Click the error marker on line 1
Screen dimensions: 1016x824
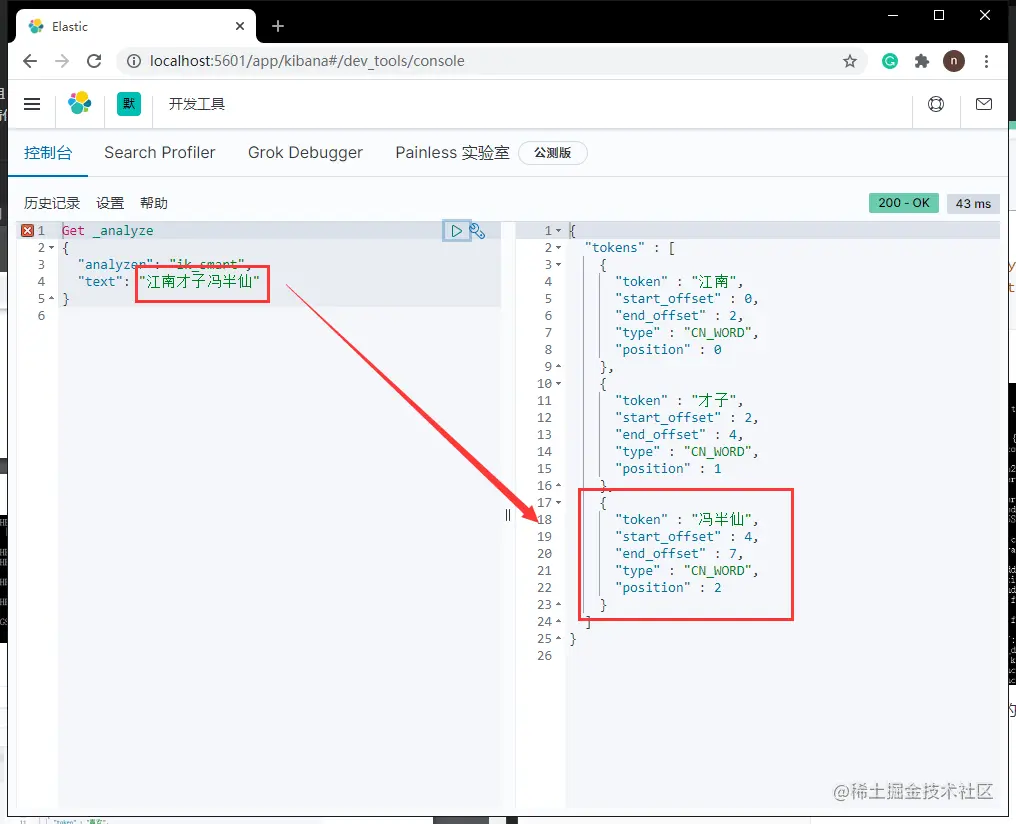point(27,231)
